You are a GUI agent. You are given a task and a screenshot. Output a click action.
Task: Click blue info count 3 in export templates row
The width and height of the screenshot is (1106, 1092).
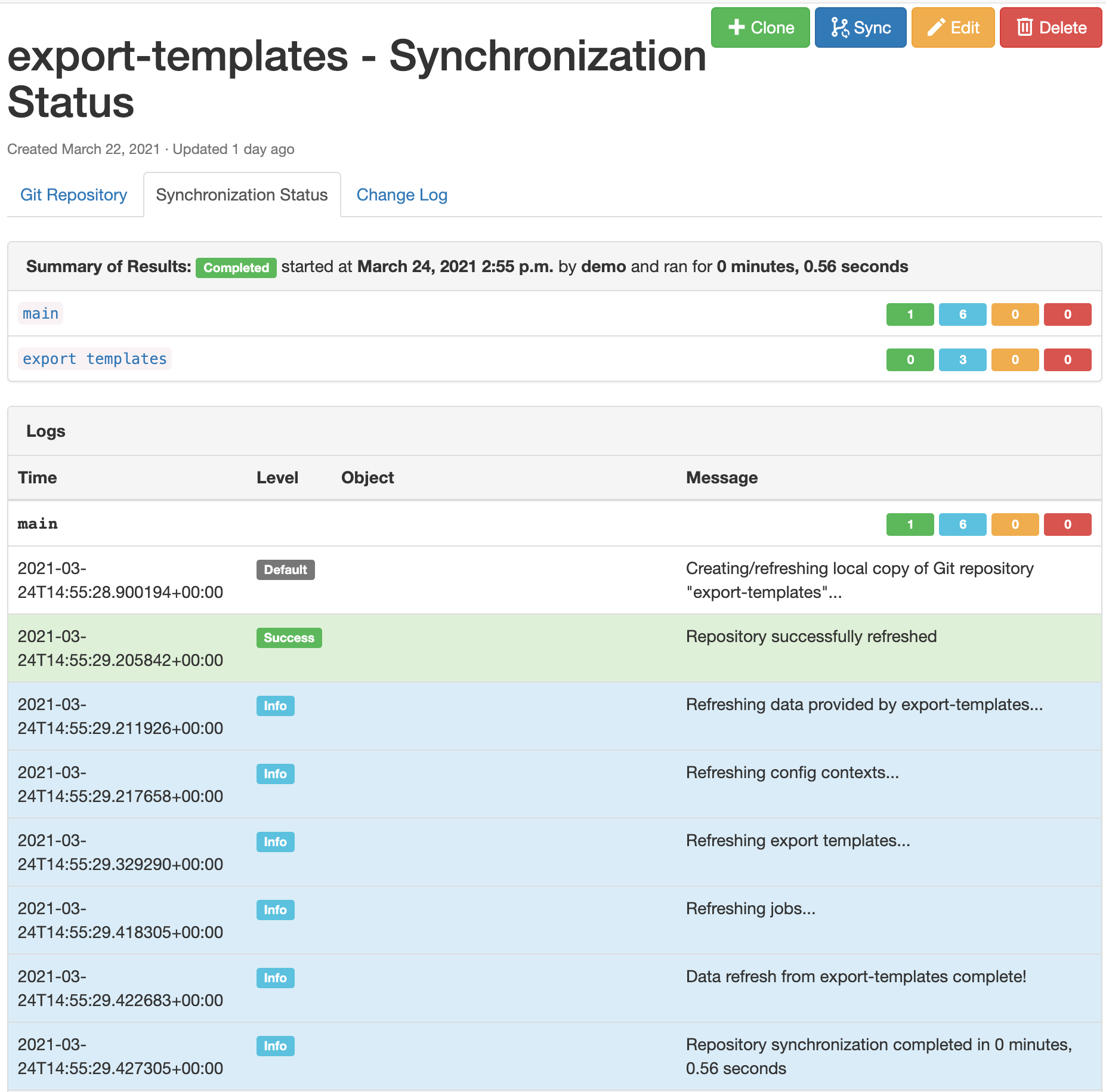[963, 360]
